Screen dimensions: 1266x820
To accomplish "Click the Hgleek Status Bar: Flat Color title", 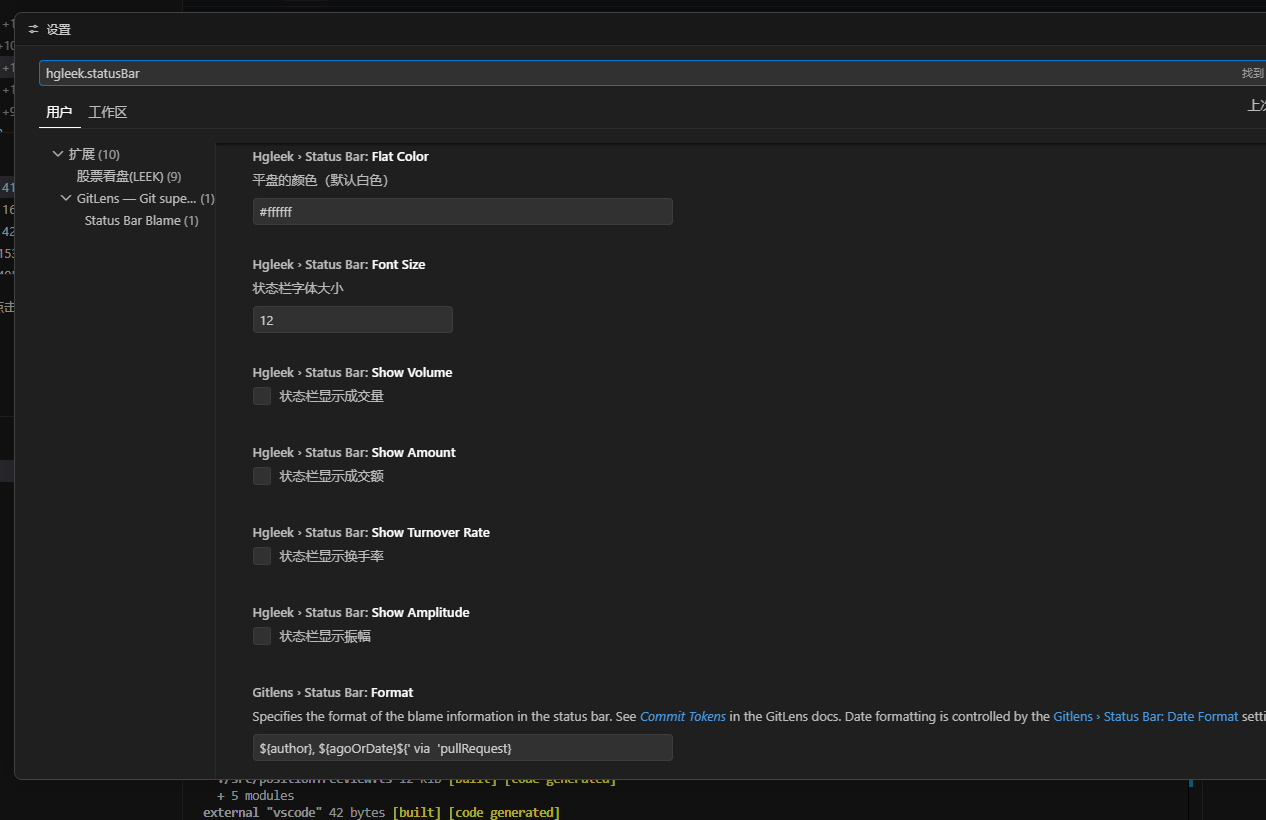I will [340, 156].
